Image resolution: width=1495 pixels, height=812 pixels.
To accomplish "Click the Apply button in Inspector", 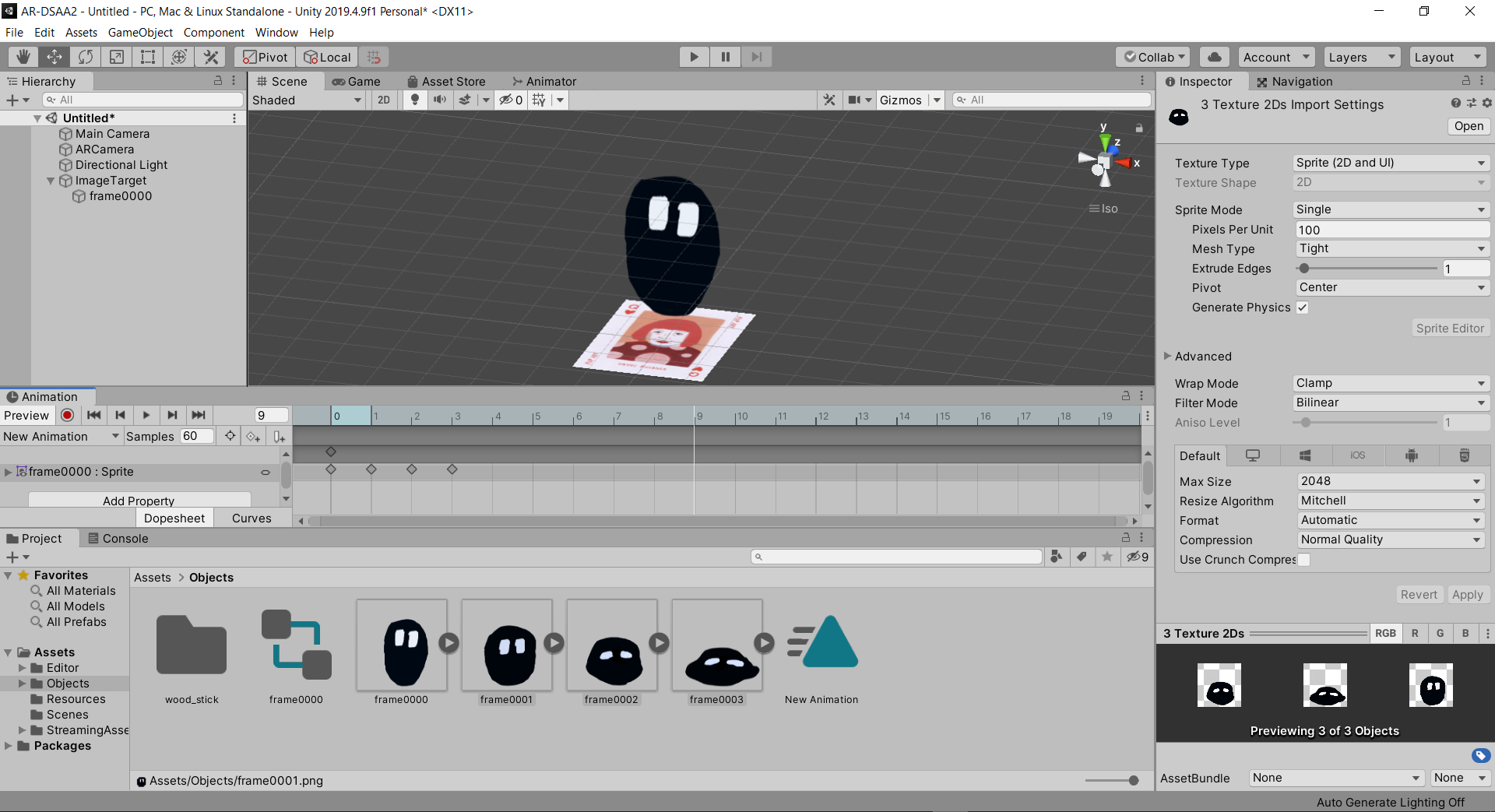I will pos(1467,595).
